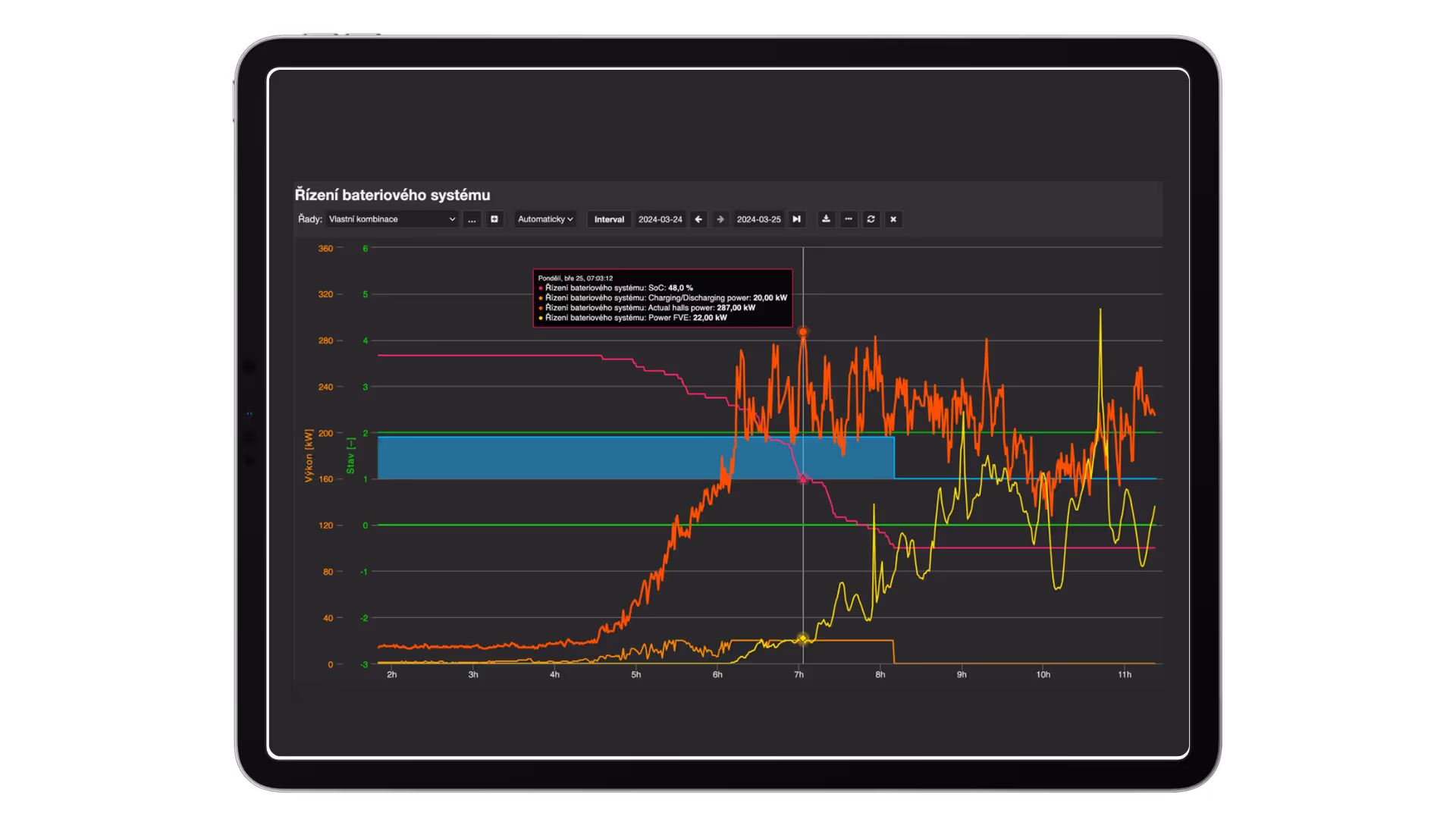Click the end date field 2024-03-25
The height and width of the screenshot is (819, 1456).
click(x=758, y=219)
